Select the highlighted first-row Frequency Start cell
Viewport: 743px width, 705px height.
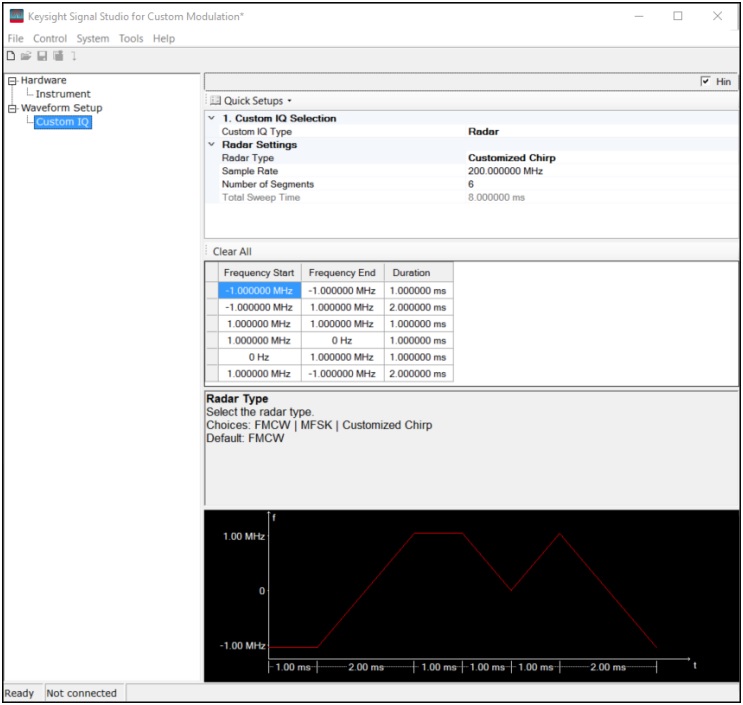pyautogui.click(x=259, y=290)
